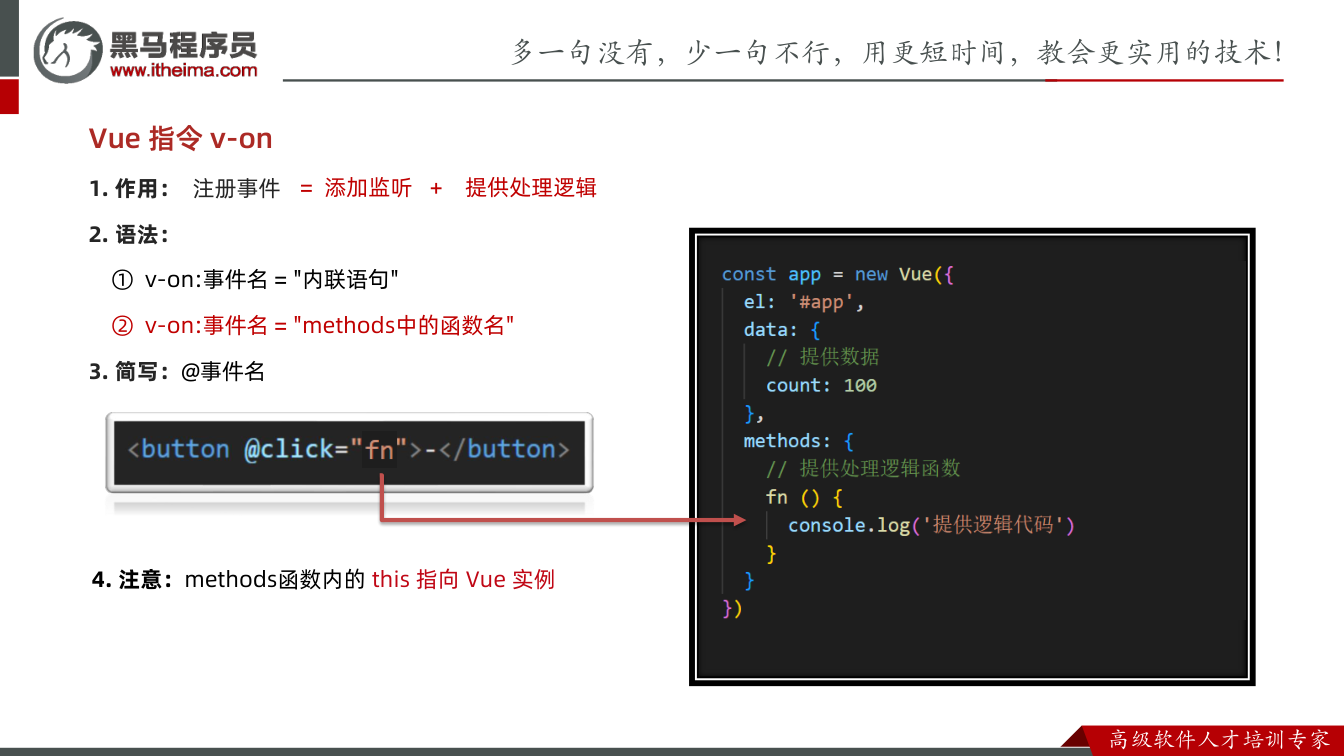Open the www.itheima.com link
The image size is (1344, 756).
(183, 70)
